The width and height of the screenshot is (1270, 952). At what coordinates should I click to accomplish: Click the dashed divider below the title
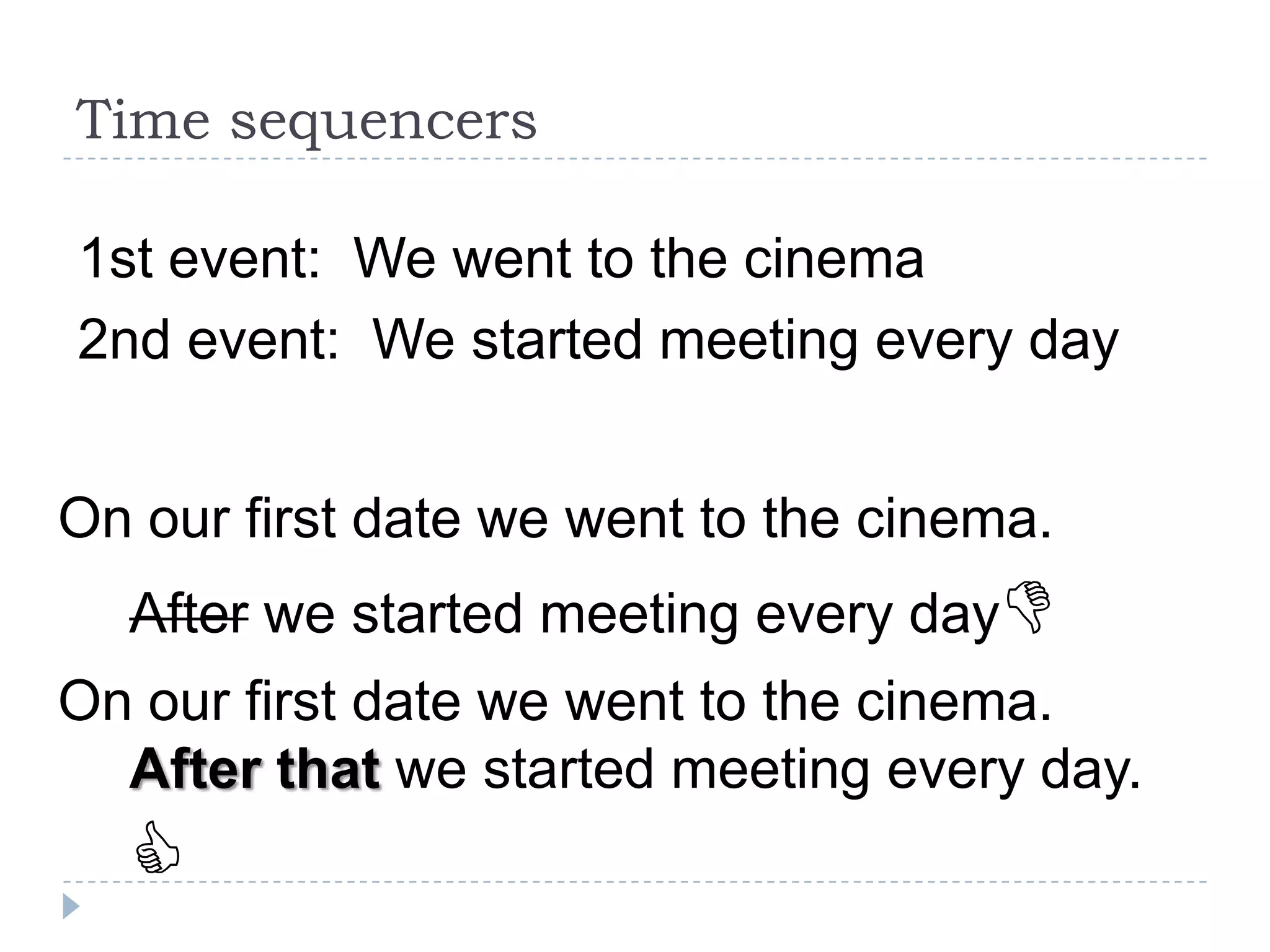pos(635,159)
